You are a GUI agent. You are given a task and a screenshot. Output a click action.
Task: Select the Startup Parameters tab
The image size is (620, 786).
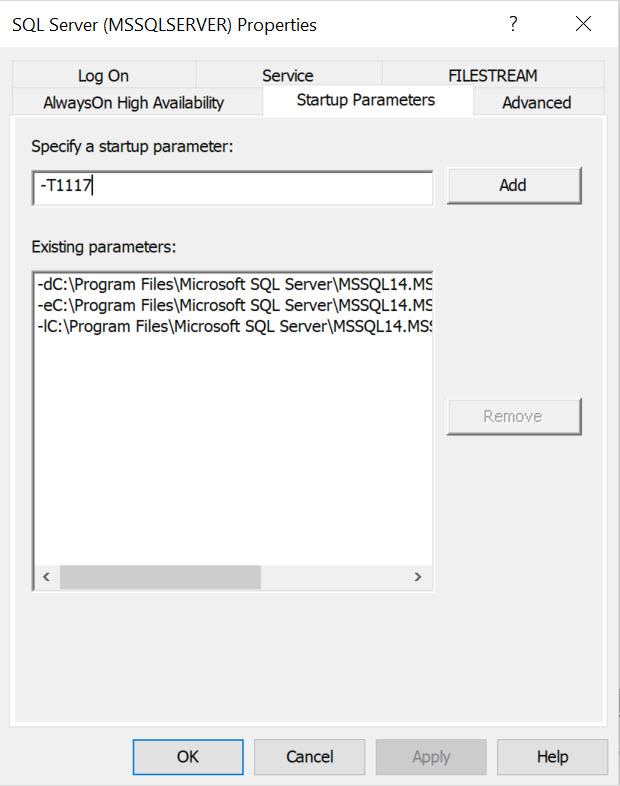pos(366,100)
